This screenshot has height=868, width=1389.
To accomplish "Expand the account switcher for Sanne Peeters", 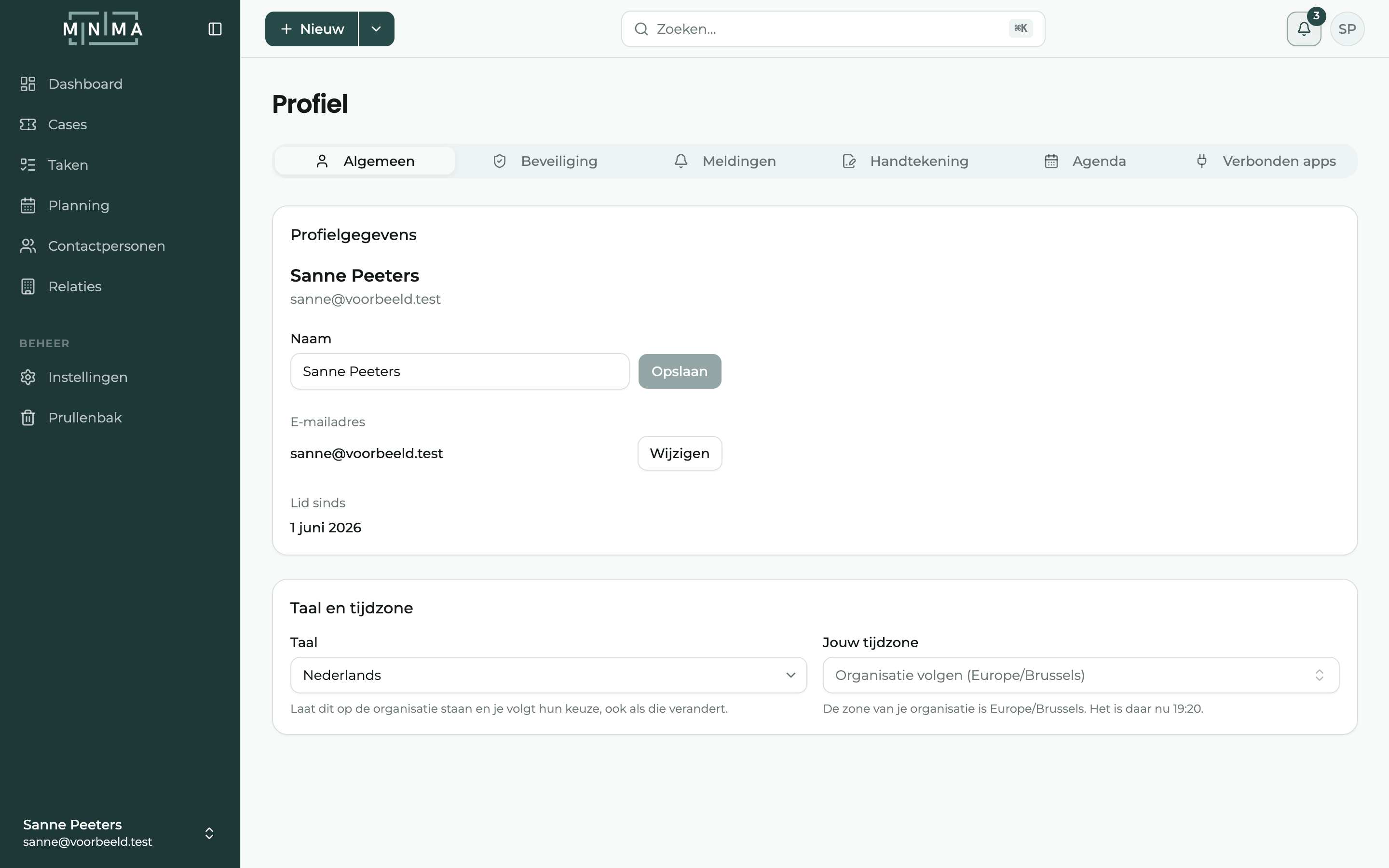I will coord(120,833).
